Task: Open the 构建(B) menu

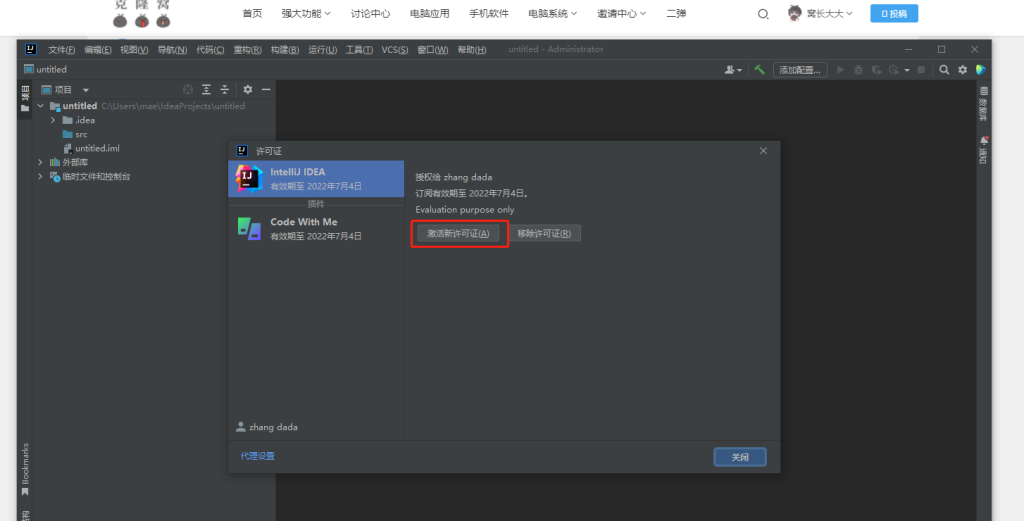Action: (285, 50)
